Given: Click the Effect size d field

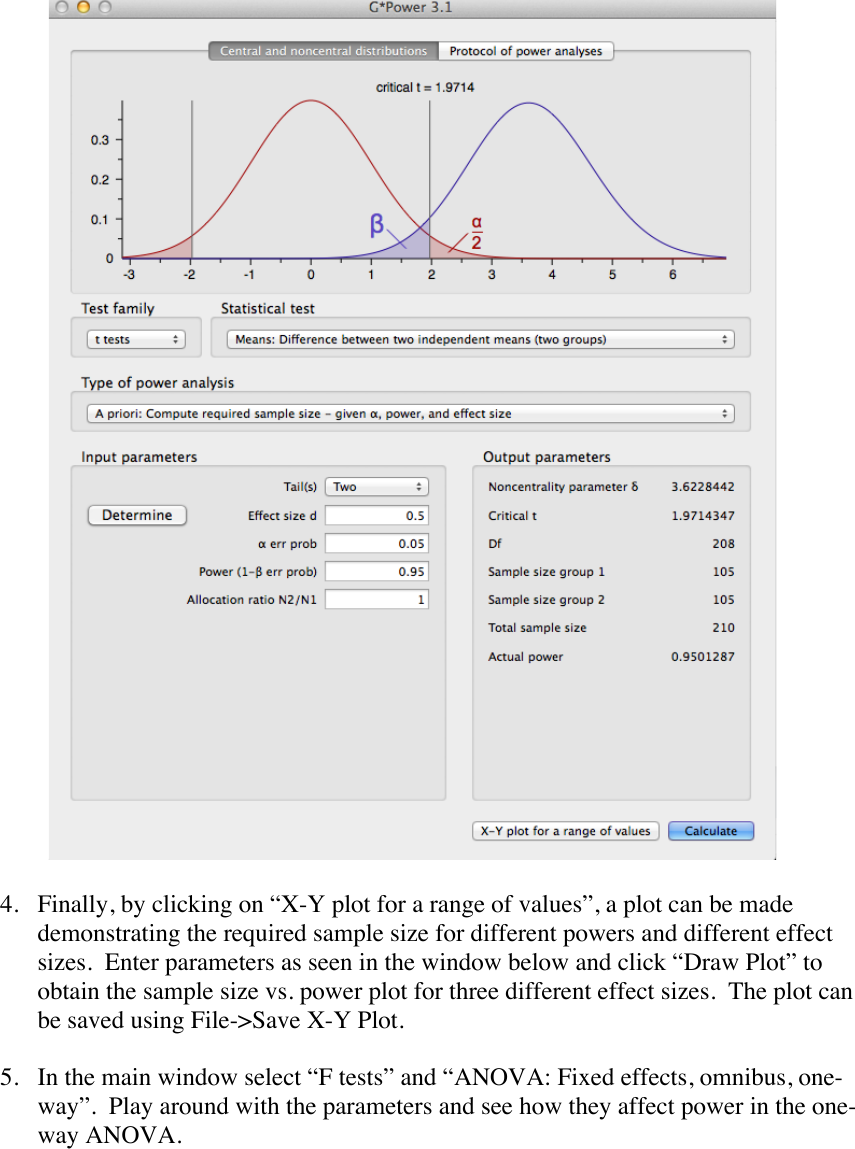Looking at the screenshot, I should pyautogui.click(x=376, y=516).
